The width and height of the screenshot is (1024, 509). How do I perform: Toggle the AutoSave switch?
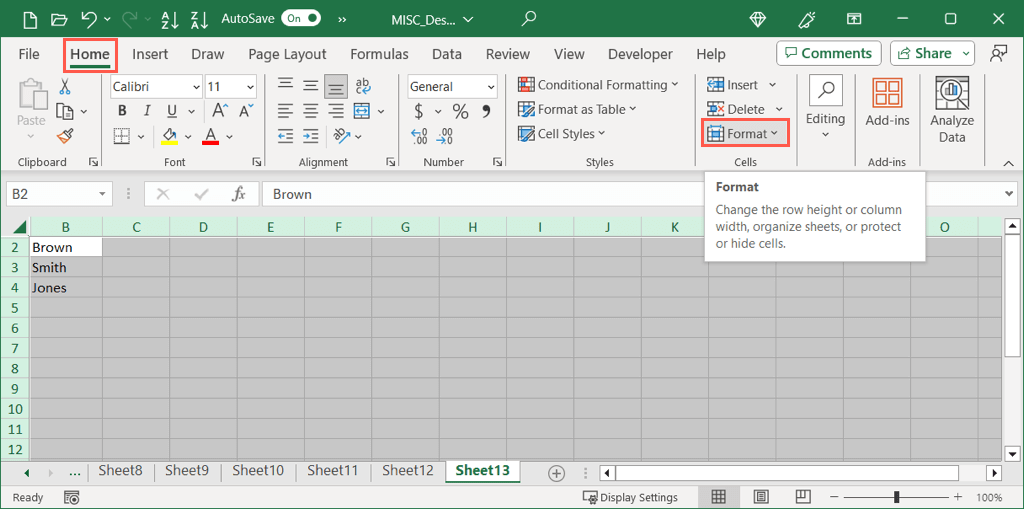click(301, 18)
